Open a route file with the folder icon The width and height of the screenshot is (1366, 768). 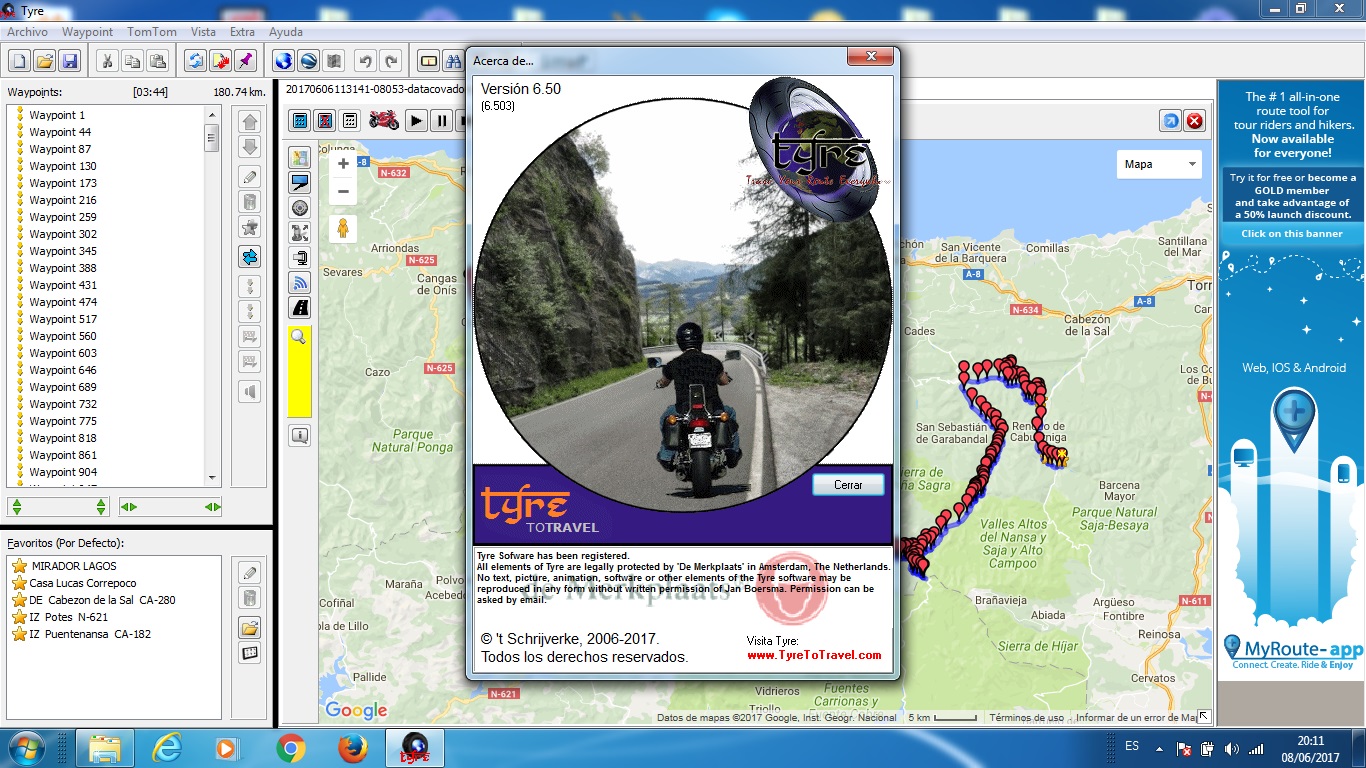pos(45,61)
